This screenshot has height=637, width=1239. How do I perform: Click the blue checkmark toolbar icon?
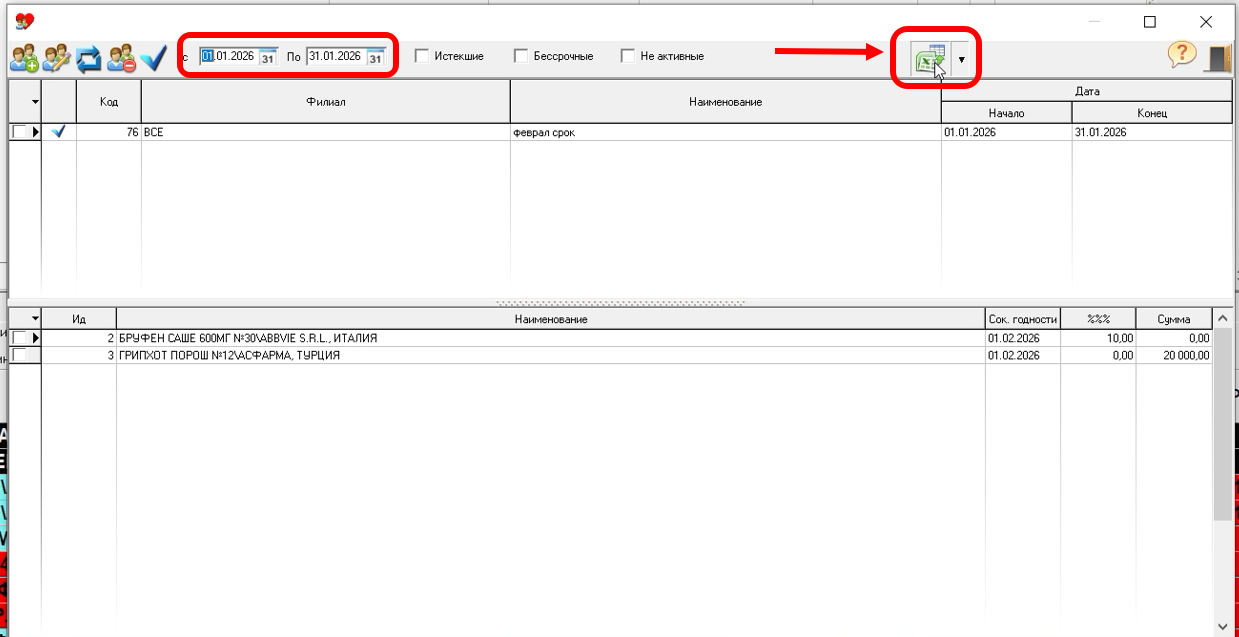click(153, 58)
